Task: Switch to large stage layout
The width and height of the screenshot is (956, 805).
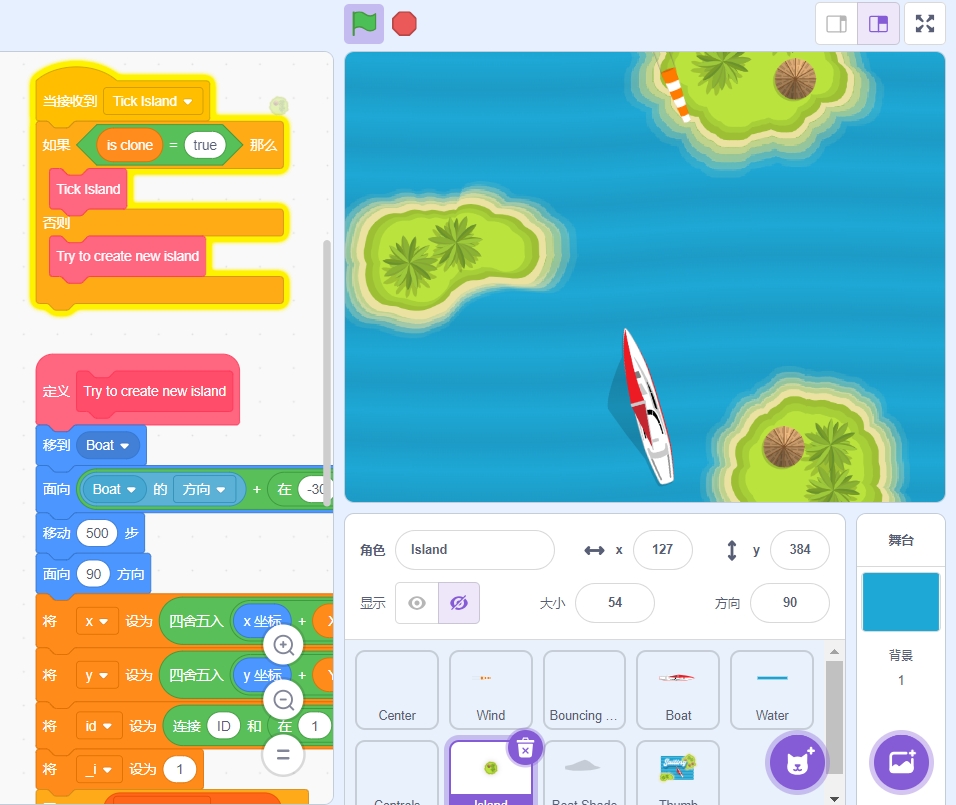Action: click(878, 24)
